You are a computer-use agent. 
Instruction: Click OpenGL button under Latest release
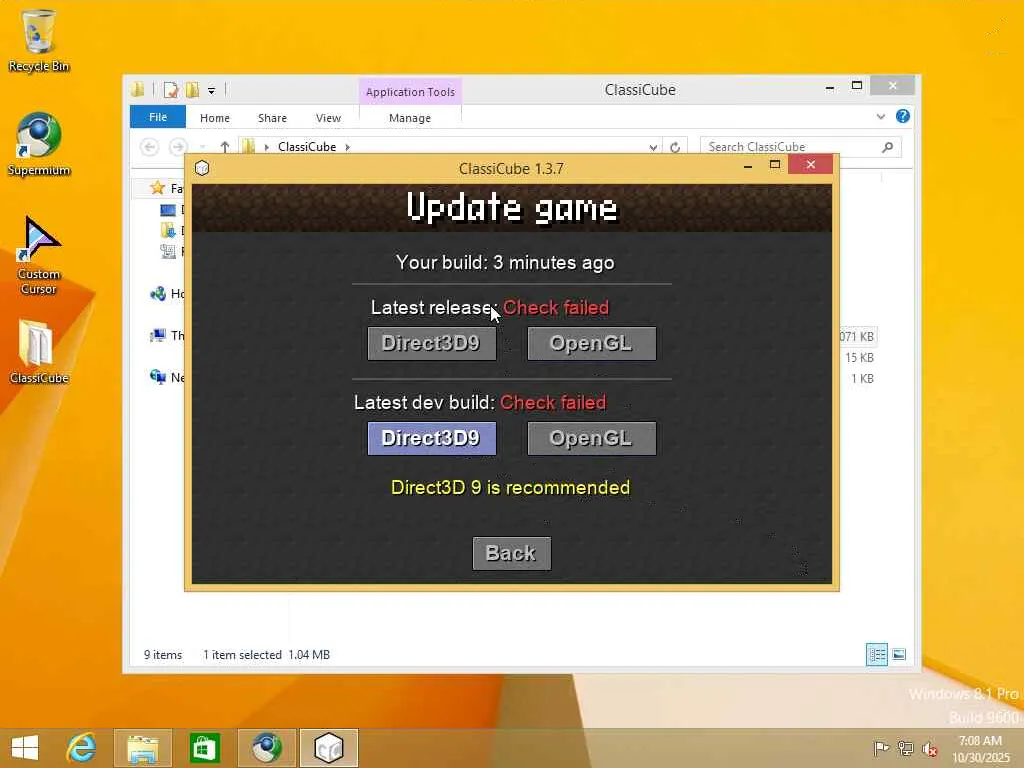tap(592, 344)
